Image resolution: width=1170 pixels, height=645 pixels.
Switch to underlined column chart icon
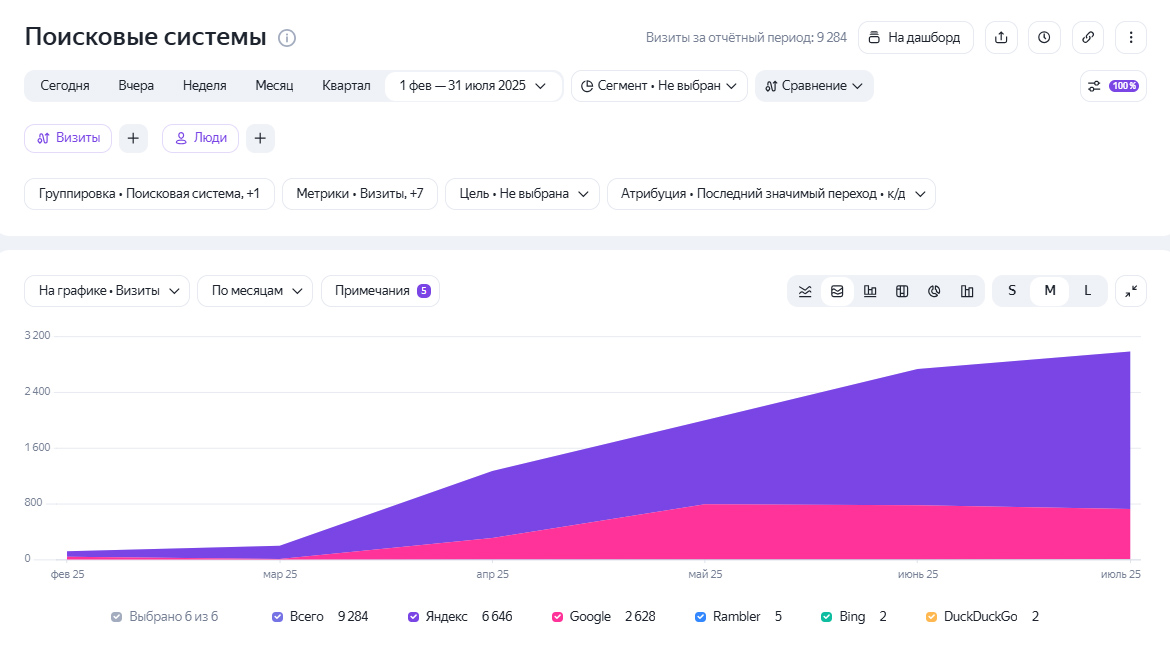[870, 291]
